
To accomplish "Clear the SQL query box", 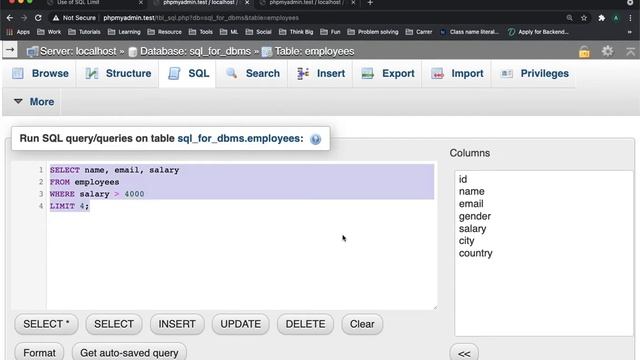I will (x=362, y=324).
